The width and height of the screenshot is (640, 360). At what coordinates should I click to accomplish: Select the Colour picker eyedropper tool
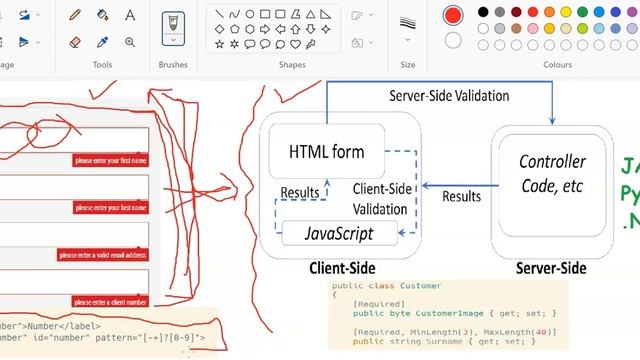[x=102, y=42]
